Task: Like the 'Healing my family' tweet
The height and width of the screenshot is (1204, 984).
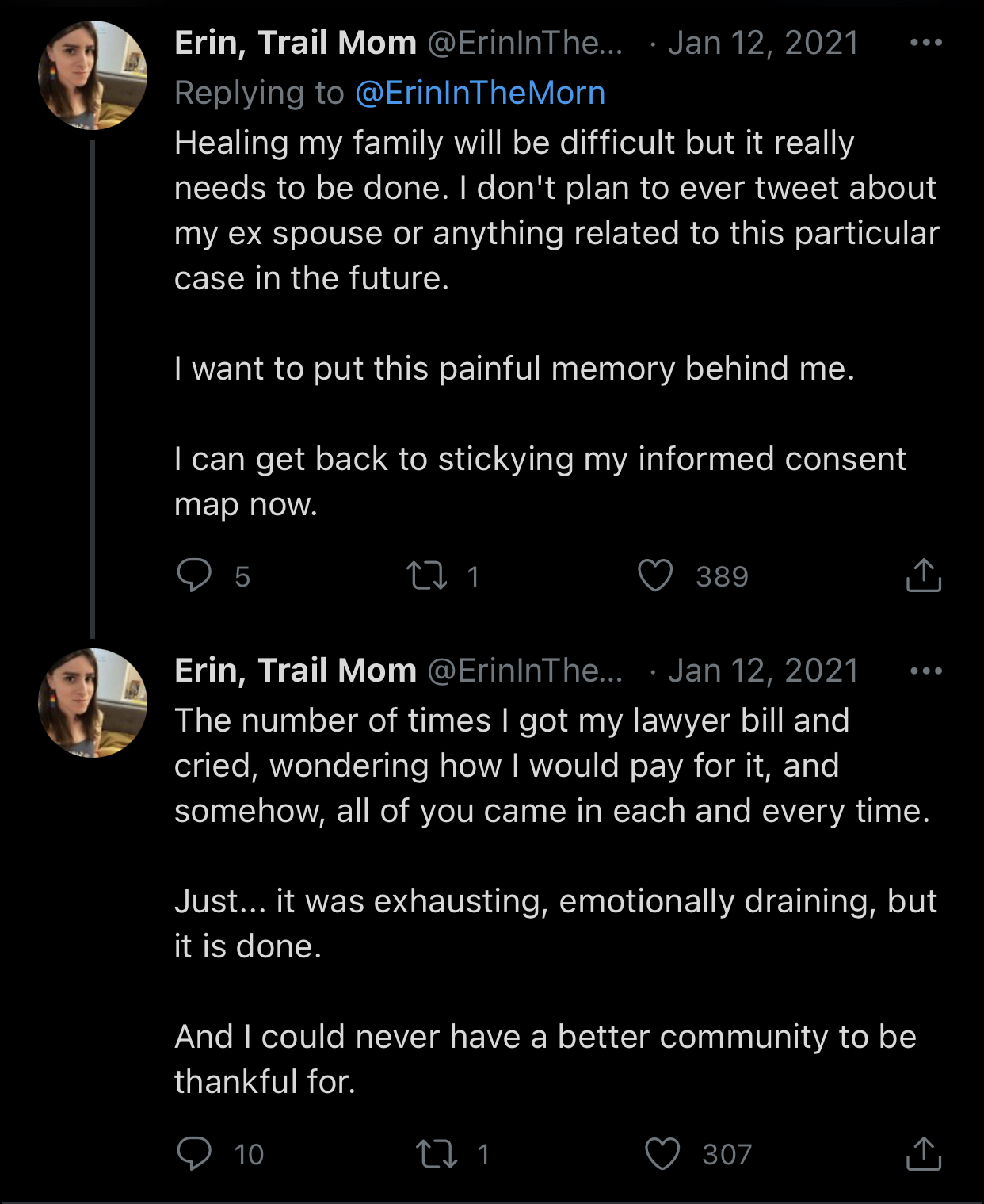Action: (x=655, y=575)
